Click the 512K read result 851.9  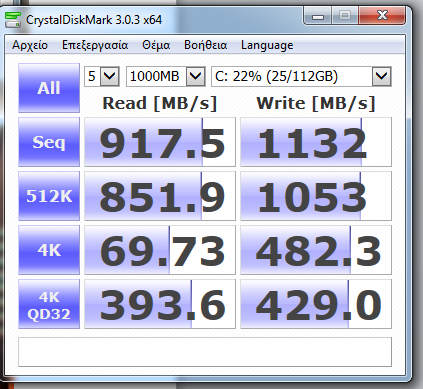tap(160, 196)
